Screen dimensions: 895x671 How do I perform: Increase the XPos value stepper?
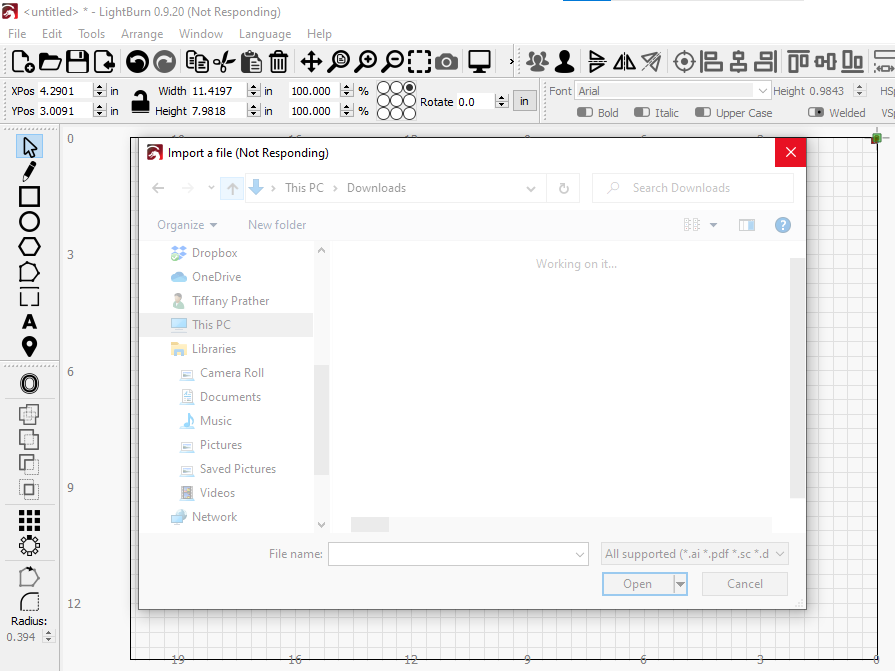(100, 87)
